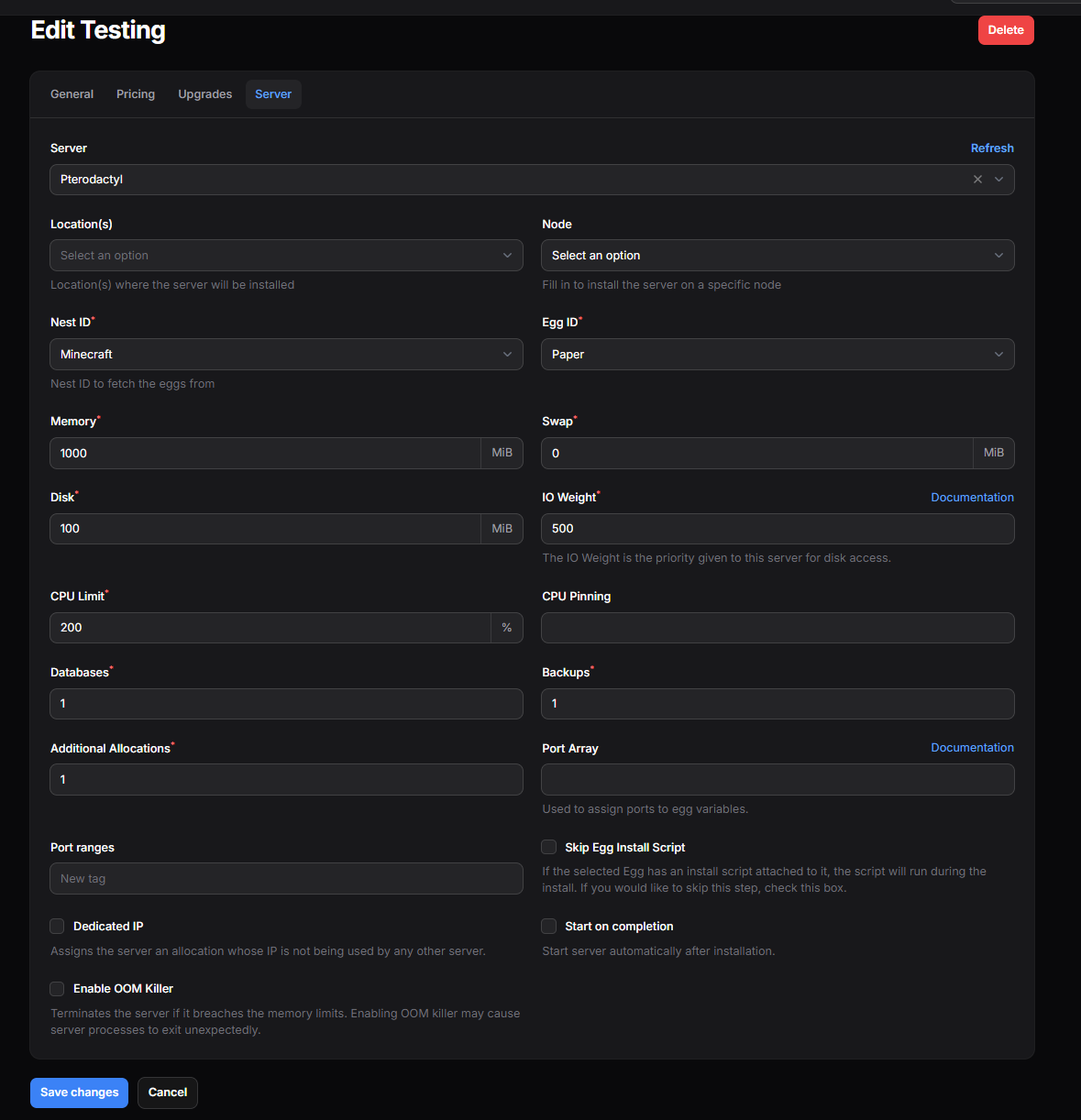Open the Location(s) dropdown
1081x1120 pixels.
click(x=286, y=256)
